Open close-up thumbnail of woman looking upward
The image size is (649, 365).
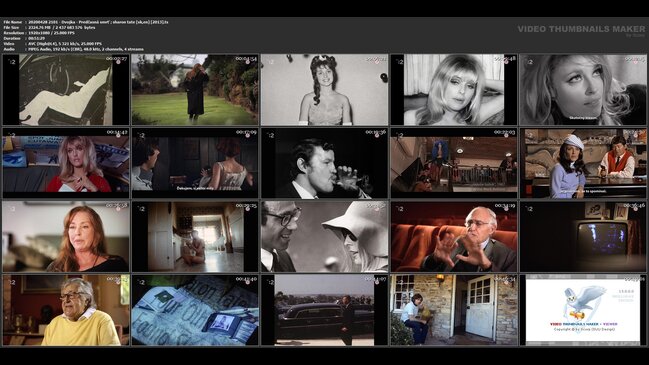click(583, 89)
